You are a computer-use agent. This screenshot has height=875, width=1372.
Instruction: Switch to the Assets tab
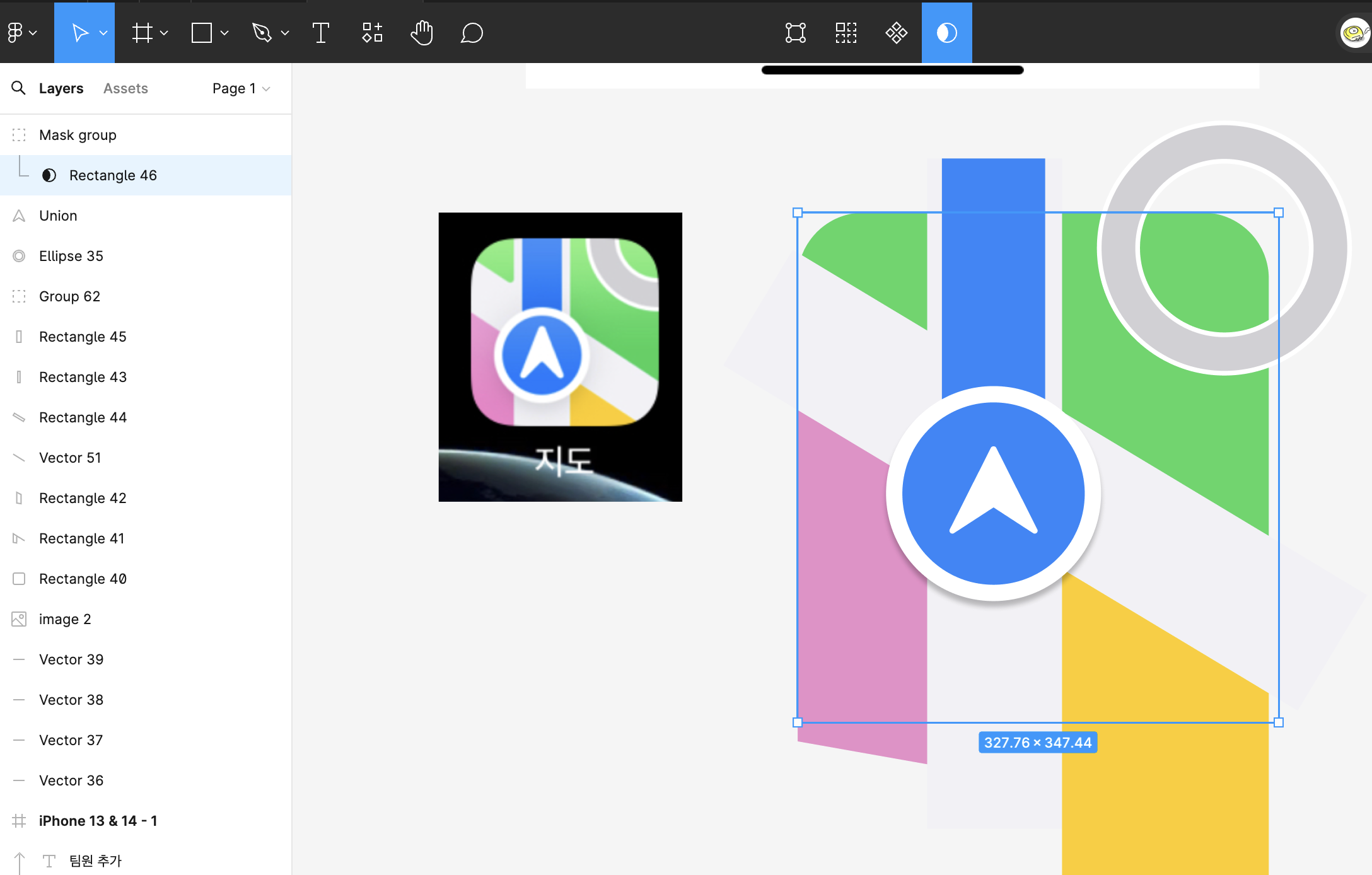click(x=125, y=88)
